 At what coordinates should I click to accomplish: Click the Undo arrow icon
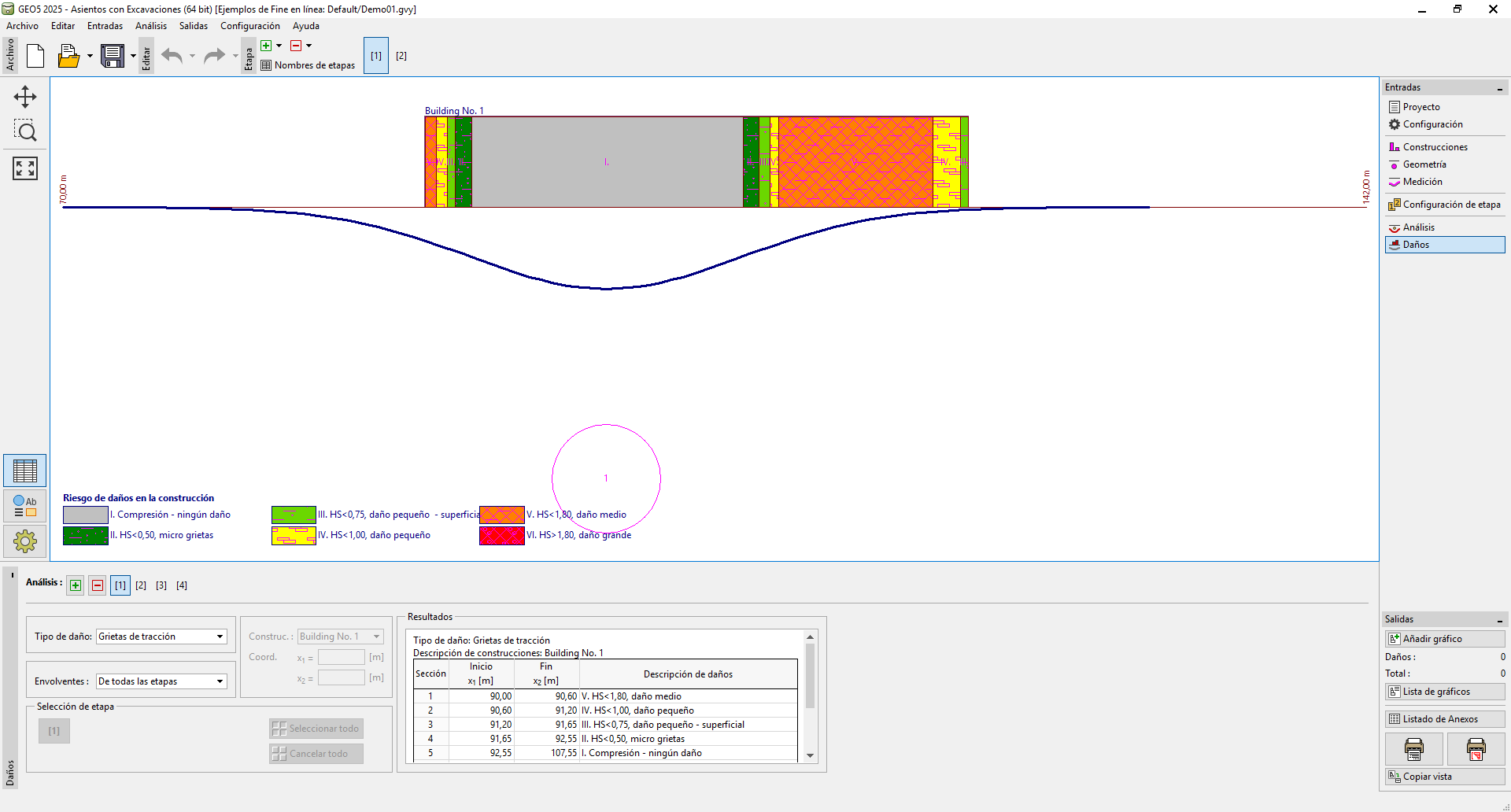click(x=172, y=56)
